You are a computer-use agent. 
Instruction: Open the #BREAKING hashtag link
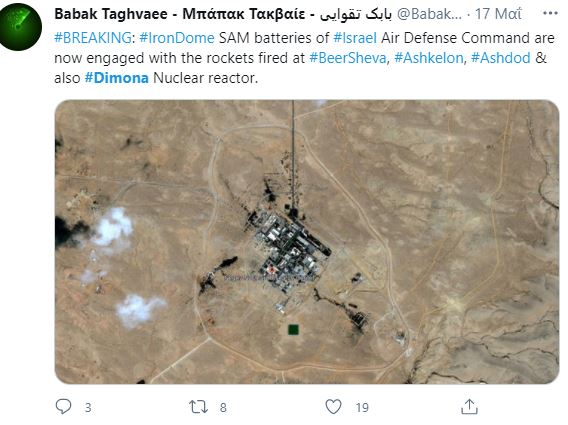(x=93, y=38)
